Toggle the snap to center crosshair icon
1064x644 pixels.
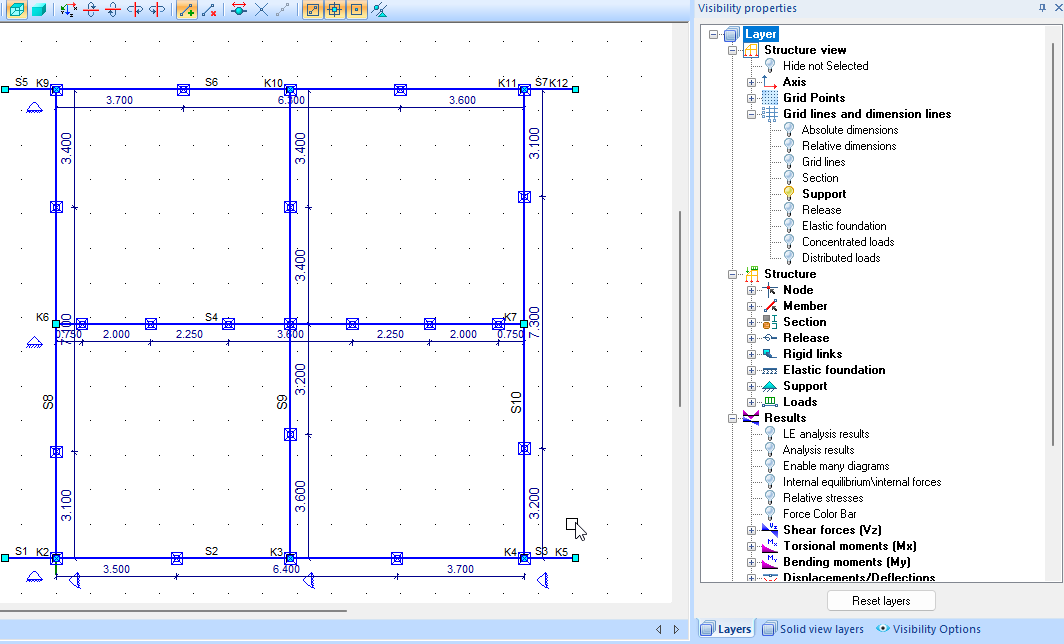(x=335, y=10)
